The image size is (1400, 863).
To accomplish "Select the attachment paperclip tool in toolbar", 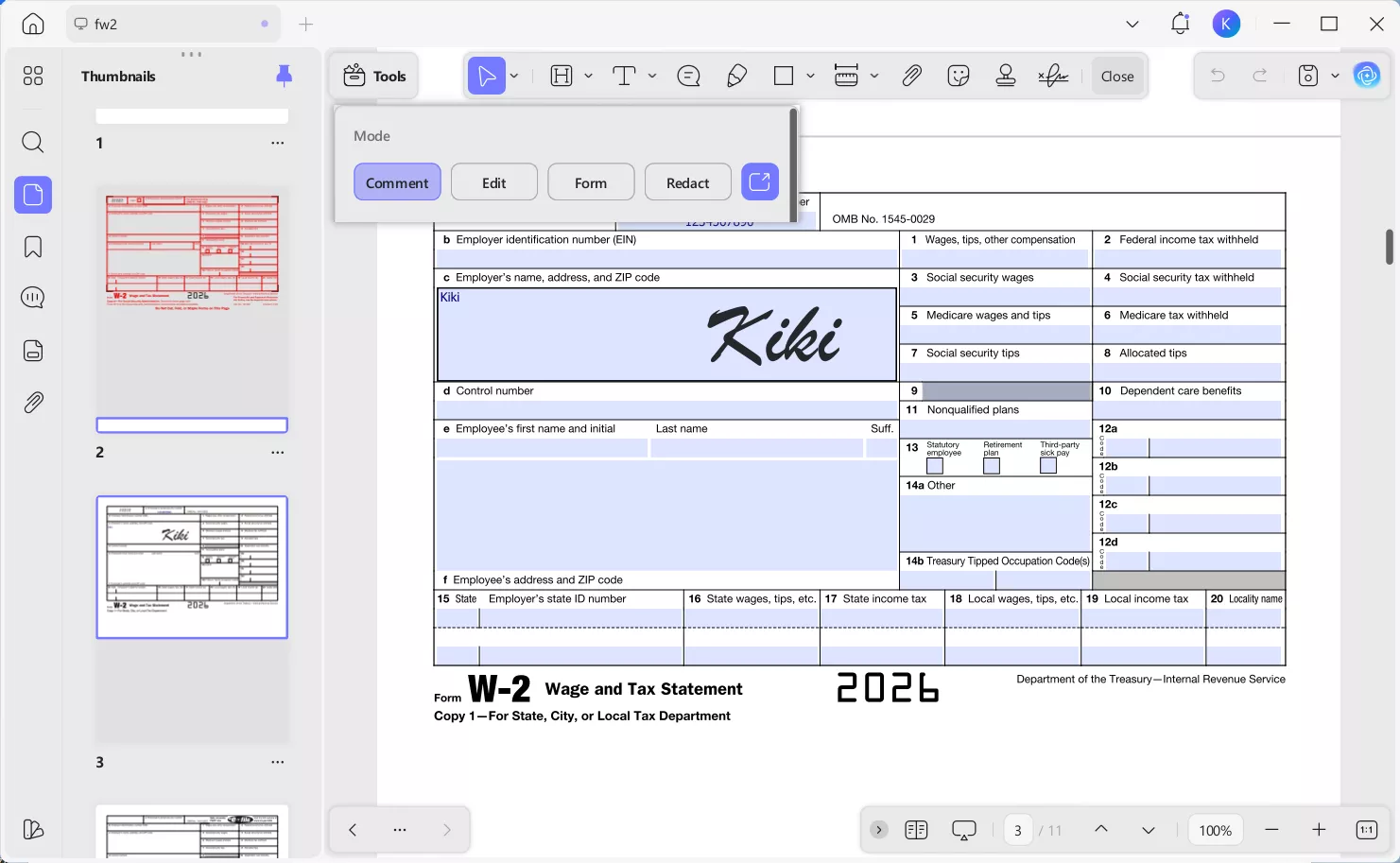I will pos(911,77).
